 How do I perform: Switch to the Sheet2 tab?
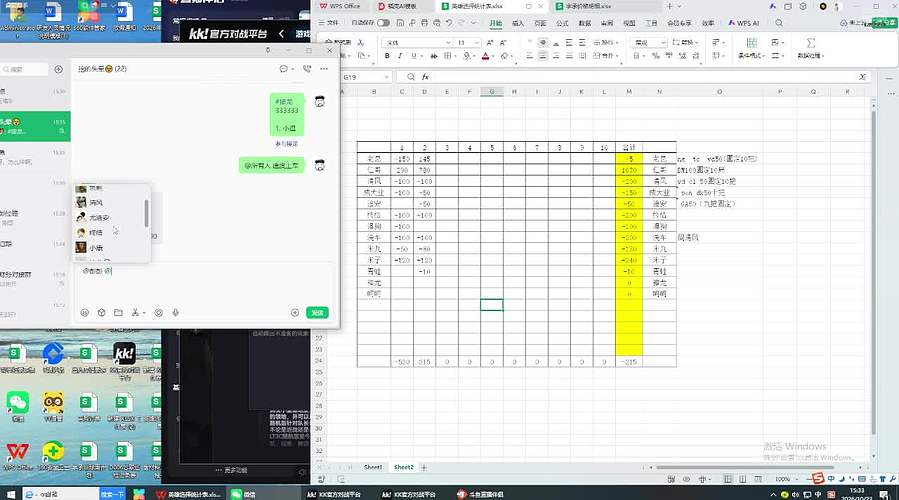pos(404,467)
